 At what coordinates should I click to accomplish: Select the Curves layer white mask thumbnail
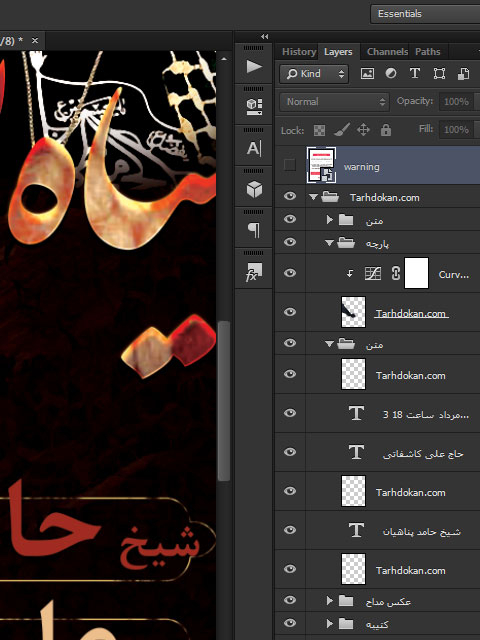[416, 273]
